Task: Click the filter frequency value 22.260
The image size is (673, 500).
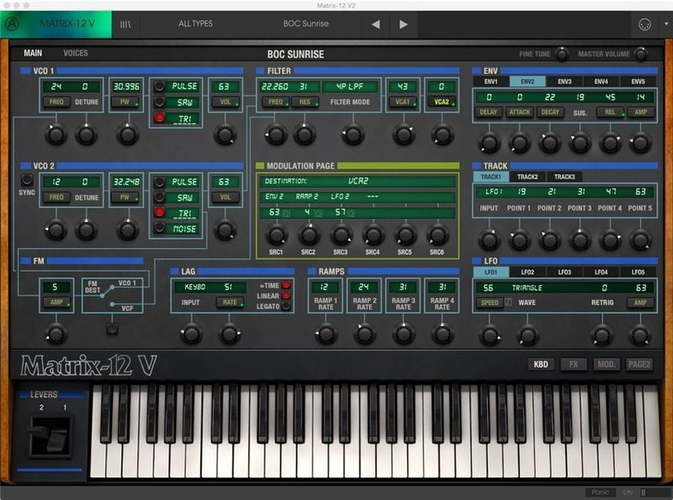Action: click(x=275, y=86)
